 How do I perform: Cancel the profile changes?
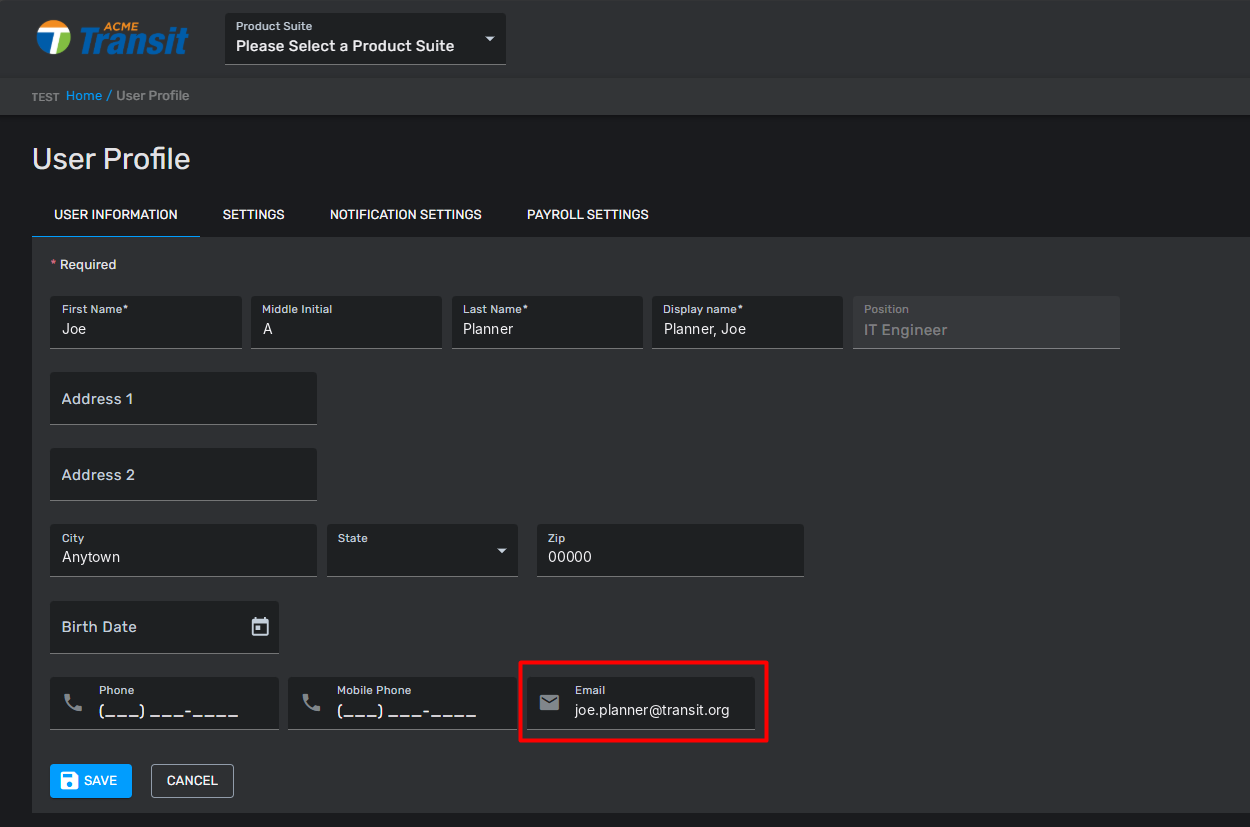click(x=192, y=781)
